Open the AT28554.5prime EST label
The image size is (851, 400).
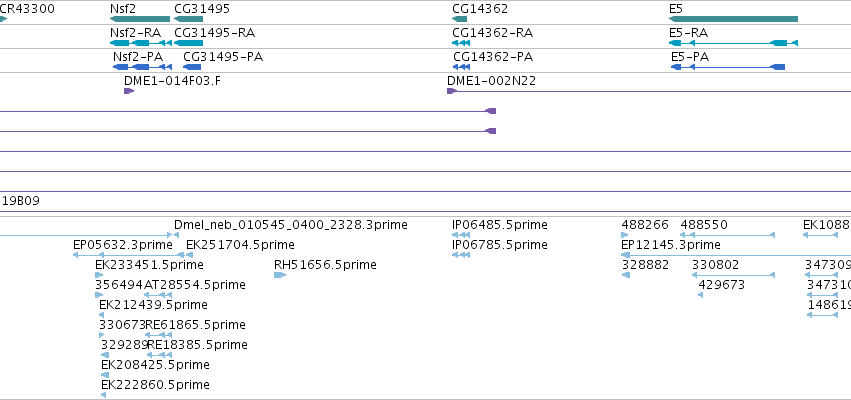(195, 285)
